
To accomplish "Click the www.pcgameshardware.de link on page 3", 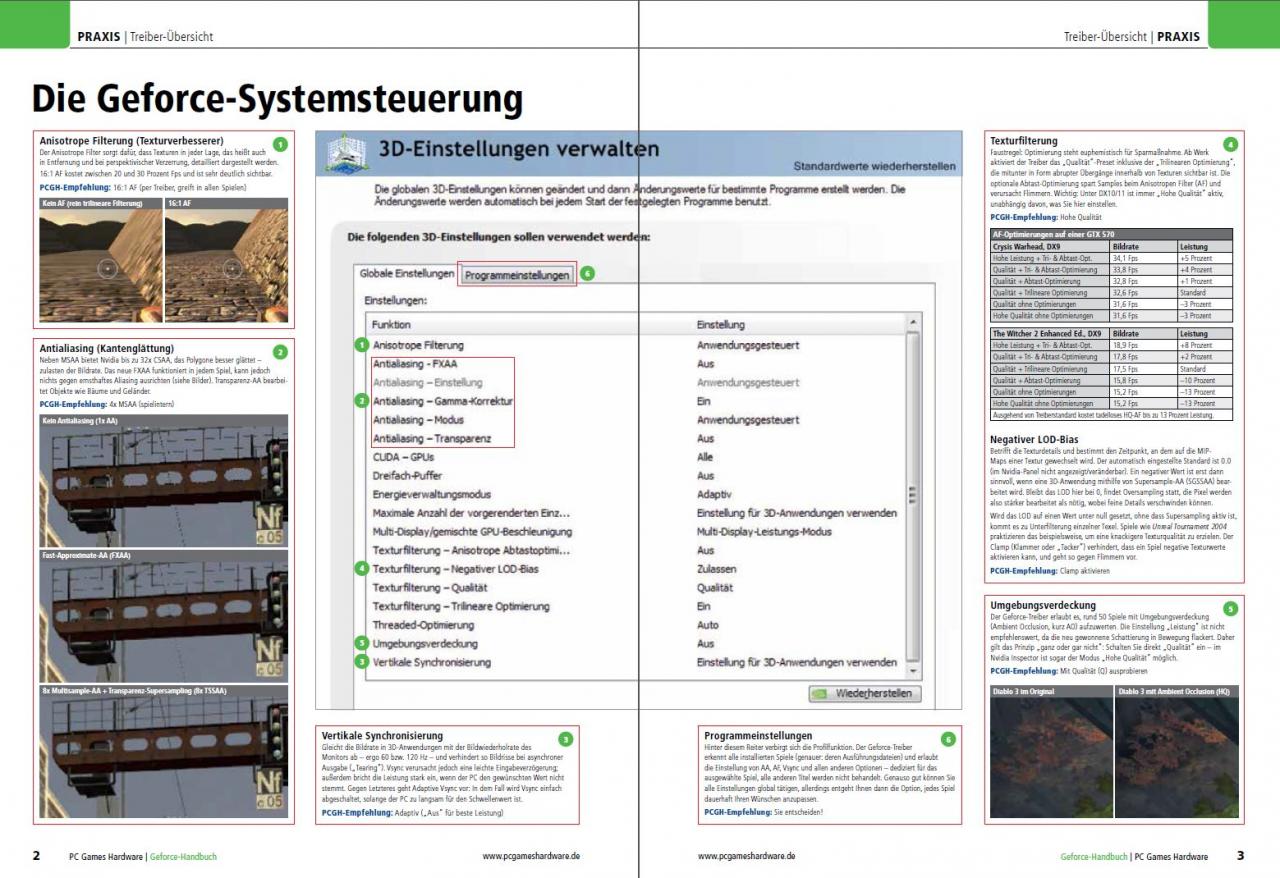I will coord(747,856).
